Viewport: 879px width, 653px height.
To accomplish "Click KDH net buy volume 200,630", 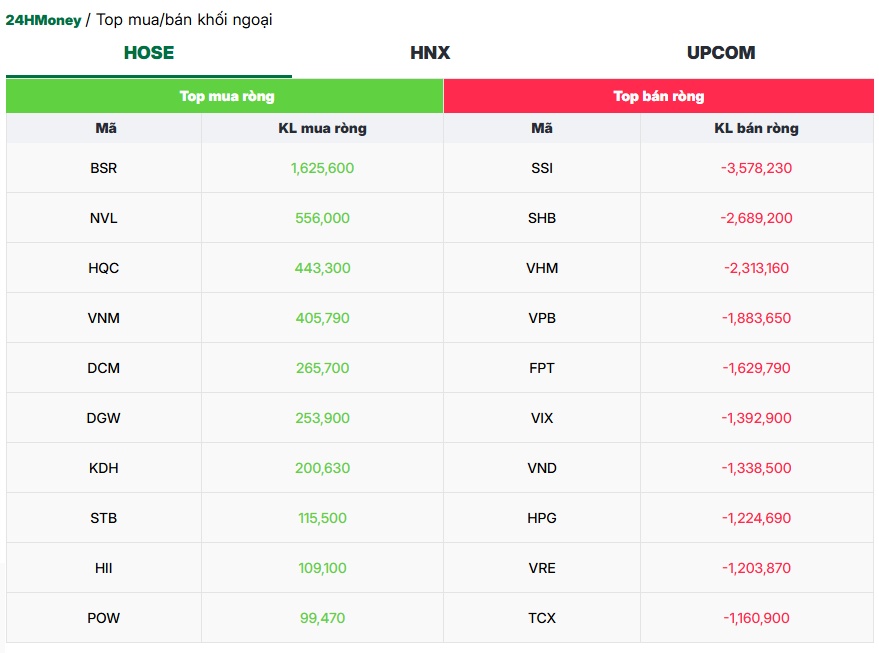I will coord(322,468).
